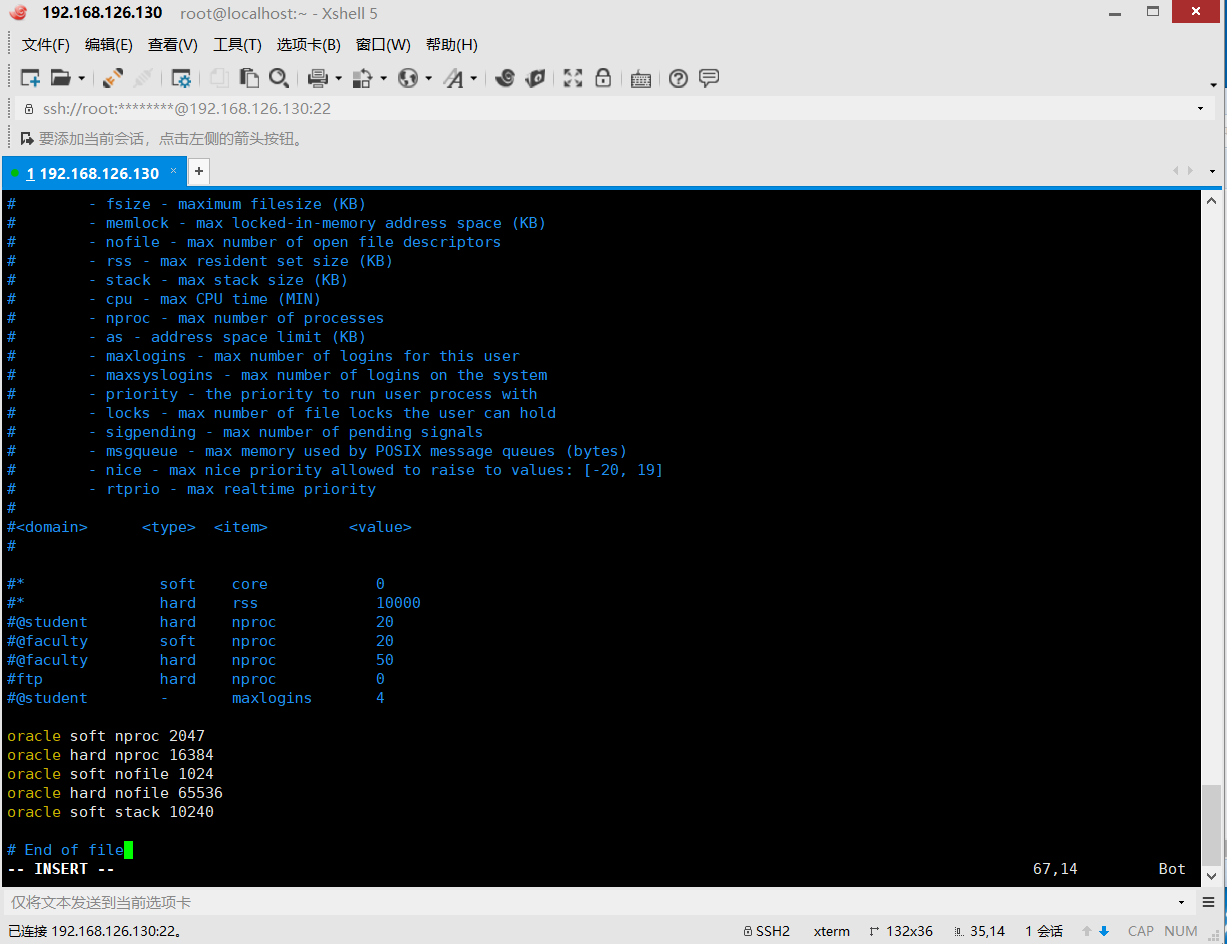This screenshot has height=944, width=1227.
Task: Click the speech bubble feedback icon
Action: click(x=709, y=78)
